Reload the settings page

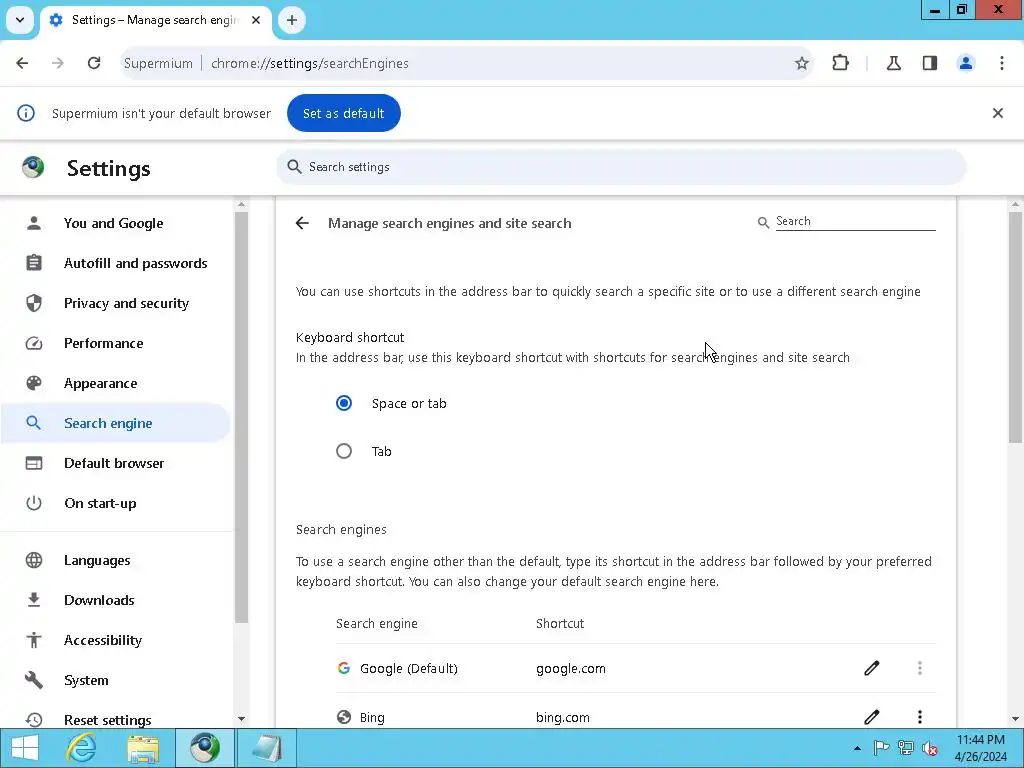[x=94, y=63]
